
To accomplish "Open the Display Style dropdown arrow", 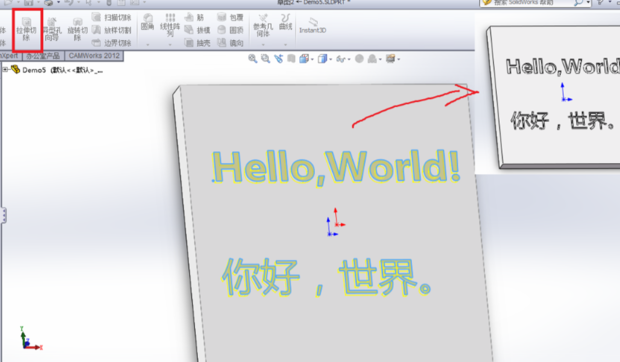I will coord(331,59).
